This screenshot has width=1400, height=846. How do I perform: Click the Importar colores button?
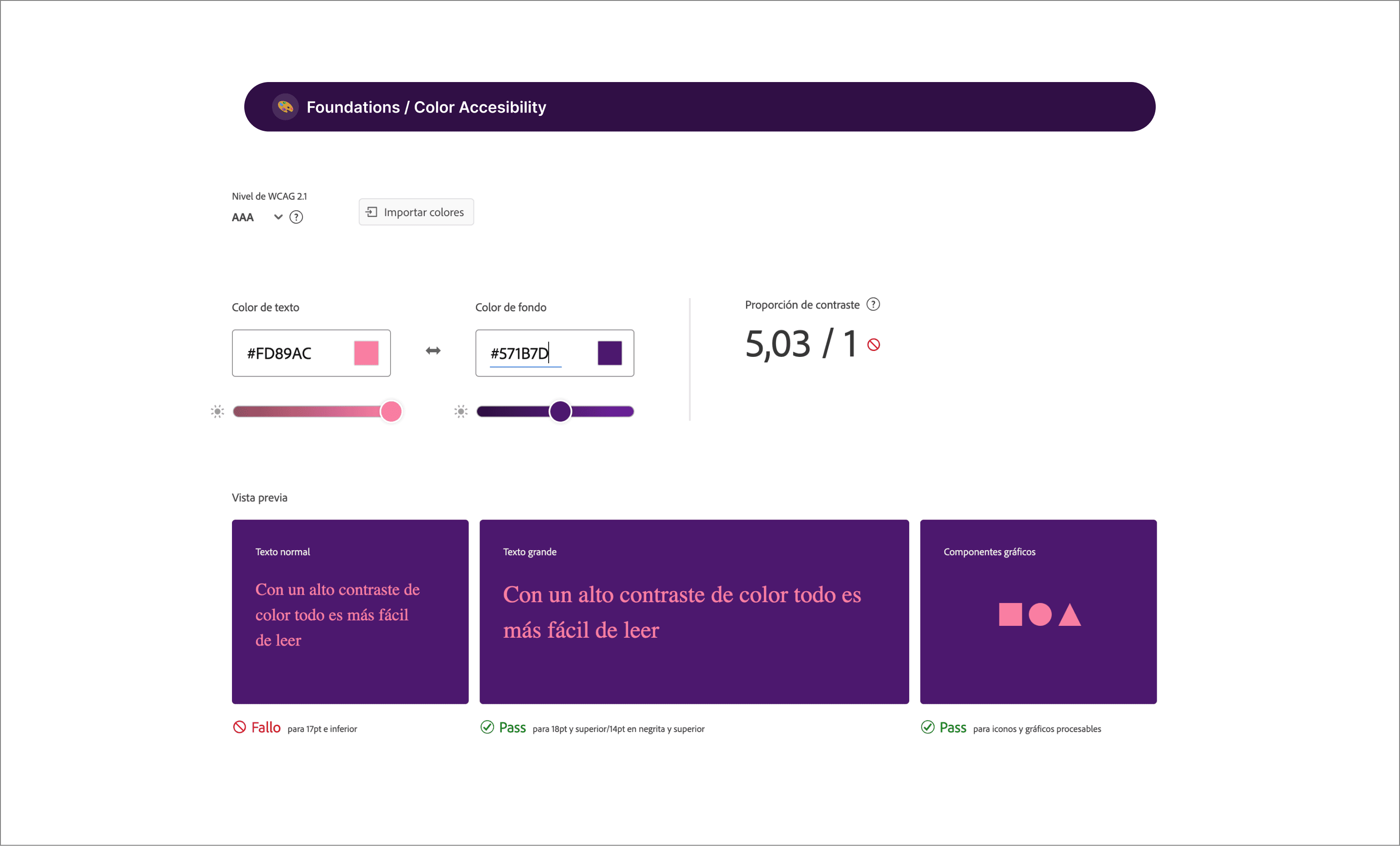click(x=416, y=212)
